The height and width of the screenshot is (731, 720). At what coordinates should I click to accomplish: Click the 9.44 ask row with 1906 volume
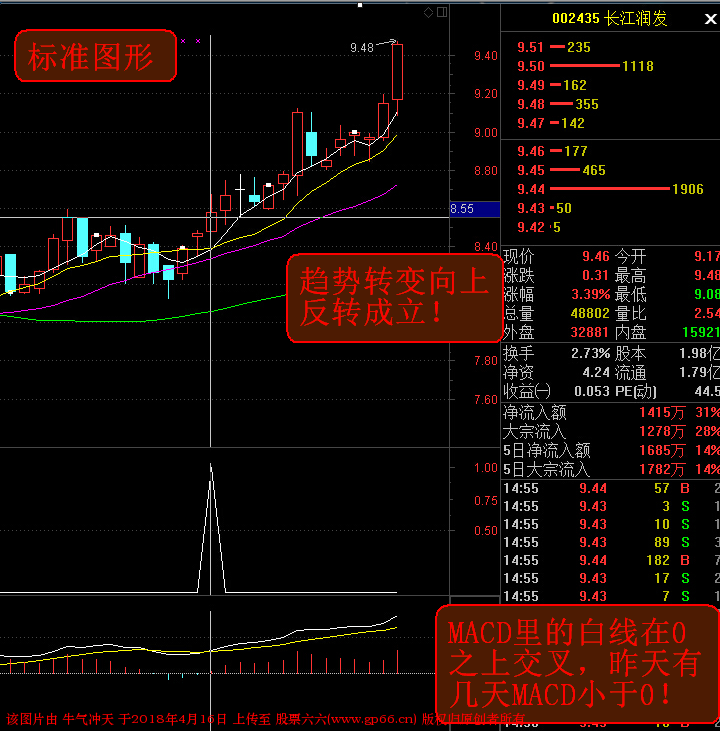click(610, 189)
